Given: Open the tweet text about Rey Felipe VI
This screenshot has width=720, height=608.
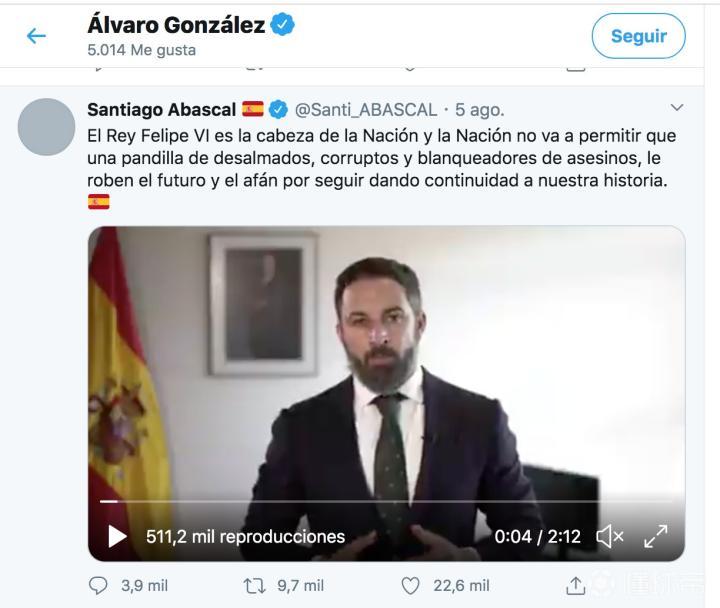Looking at the screenshot, I should [381, 158].
